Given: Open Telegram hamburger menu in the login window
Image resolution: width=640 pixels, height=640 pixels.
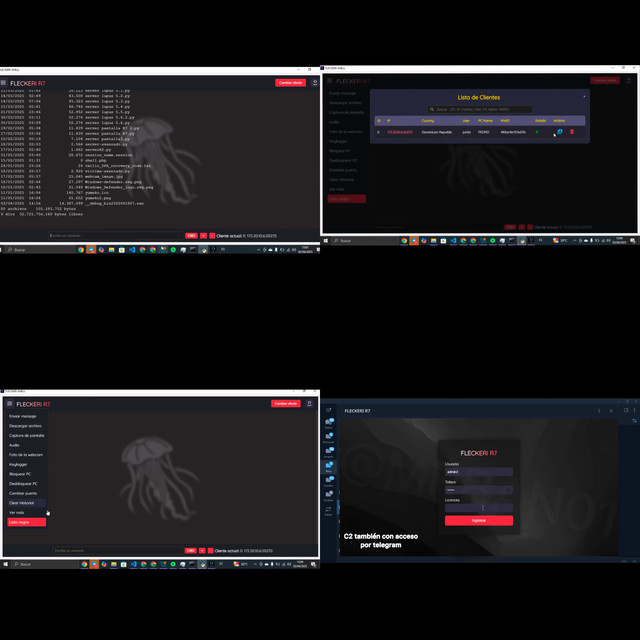Looking at the screenshot, I should tap(329, 410).
